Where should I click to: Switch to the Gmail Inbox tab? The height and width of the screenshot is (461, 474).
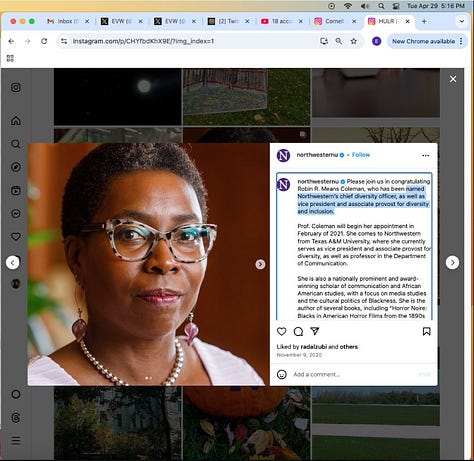pyautogui.click(x=68, y=21)
